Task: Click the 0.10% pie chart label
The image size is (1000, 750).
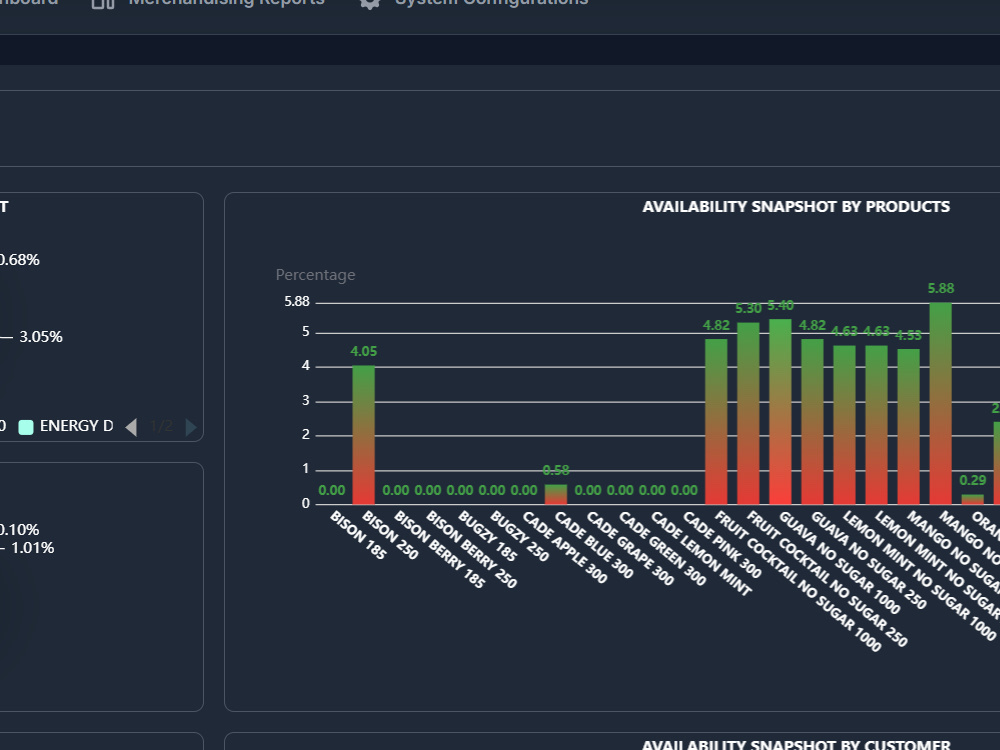Action: coord(20,529)
